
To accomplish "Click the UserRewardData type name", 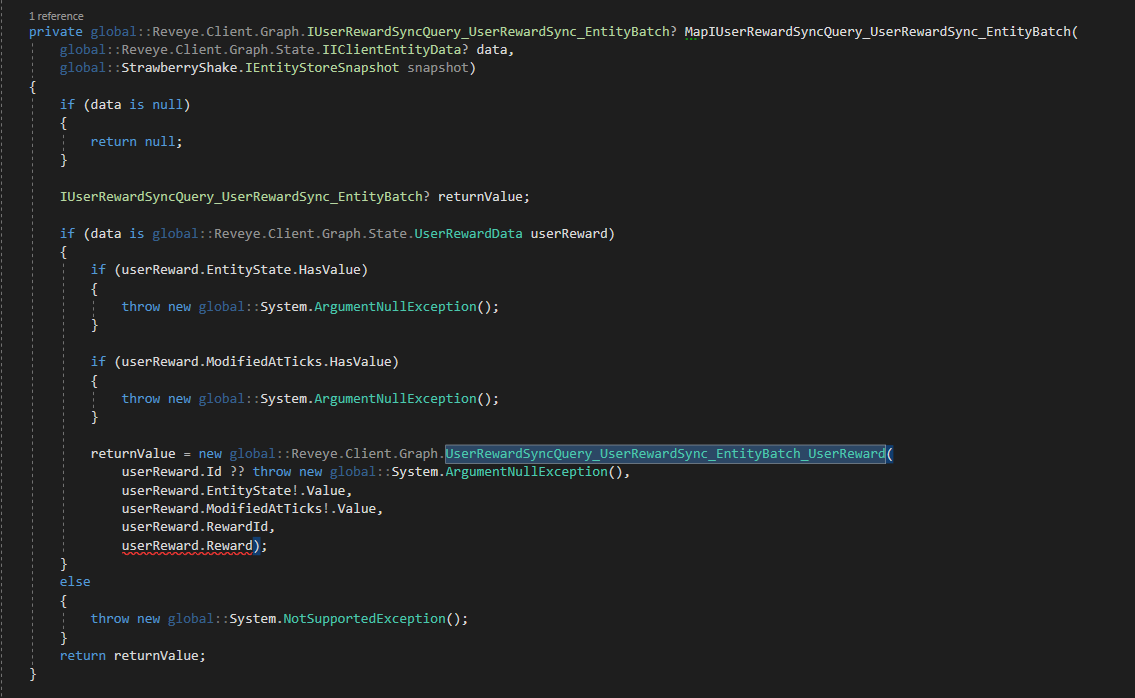I will pyautogui.click(x=468, y=234).
